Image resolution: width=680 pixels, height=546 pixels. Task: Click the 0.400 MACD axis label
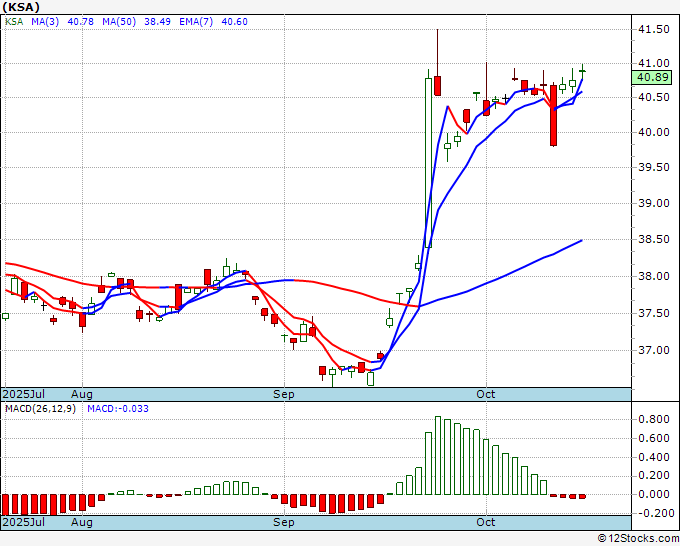654,457
